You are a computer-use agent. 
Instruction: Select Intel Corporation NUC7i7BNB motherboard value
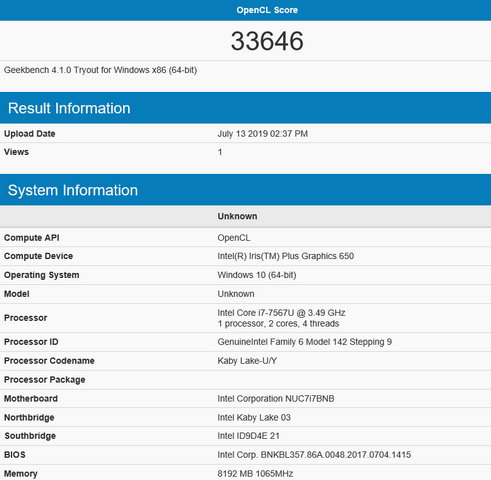(x=276, y=399)
